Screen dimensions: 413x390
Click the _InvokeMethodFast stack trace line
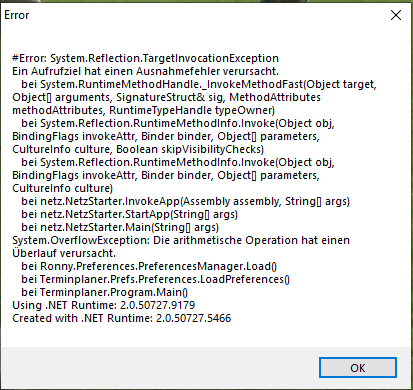[199, 84]
